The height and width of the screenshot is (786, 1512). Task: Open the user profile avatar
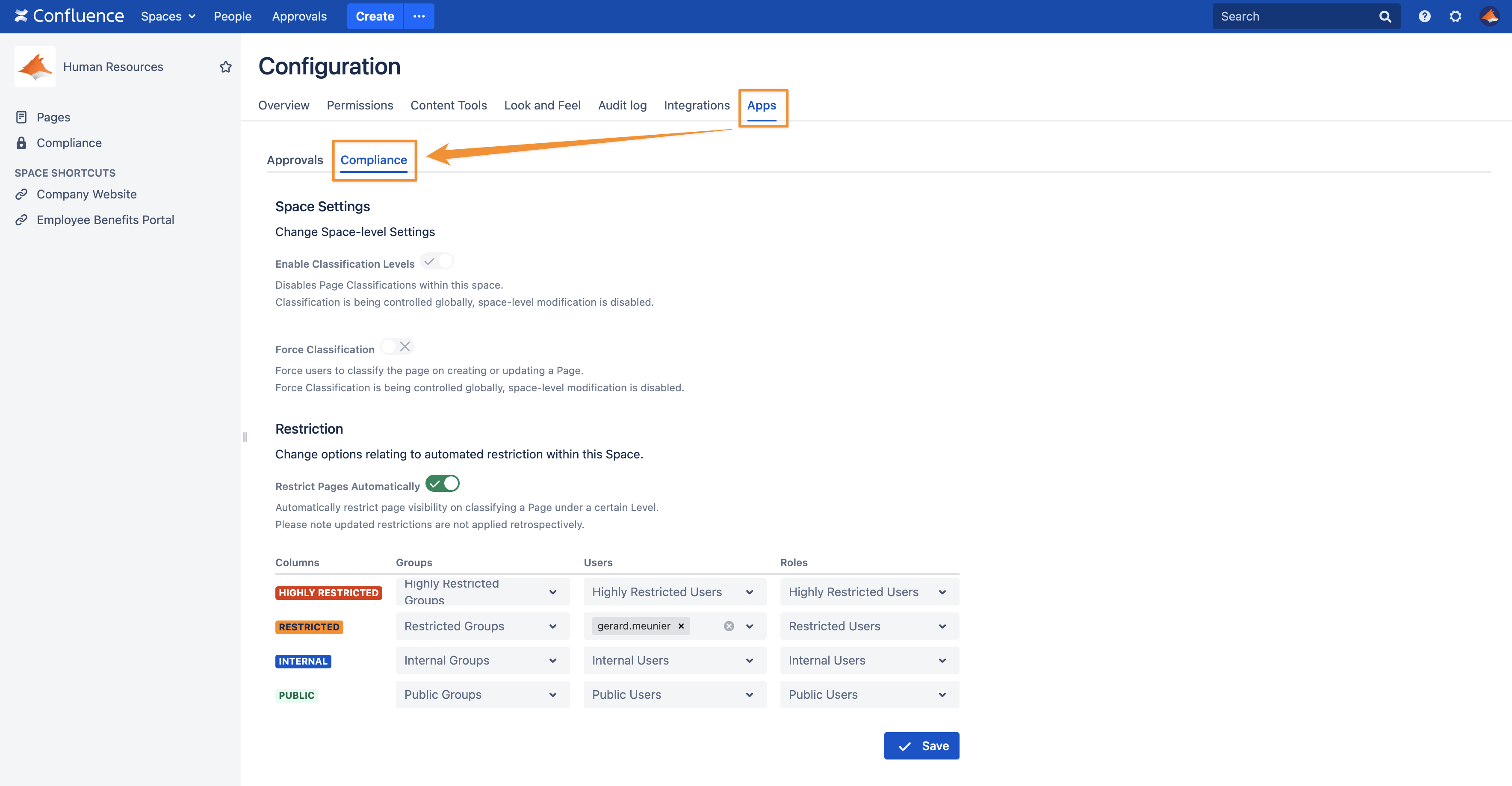click(x=1489, y=16)
